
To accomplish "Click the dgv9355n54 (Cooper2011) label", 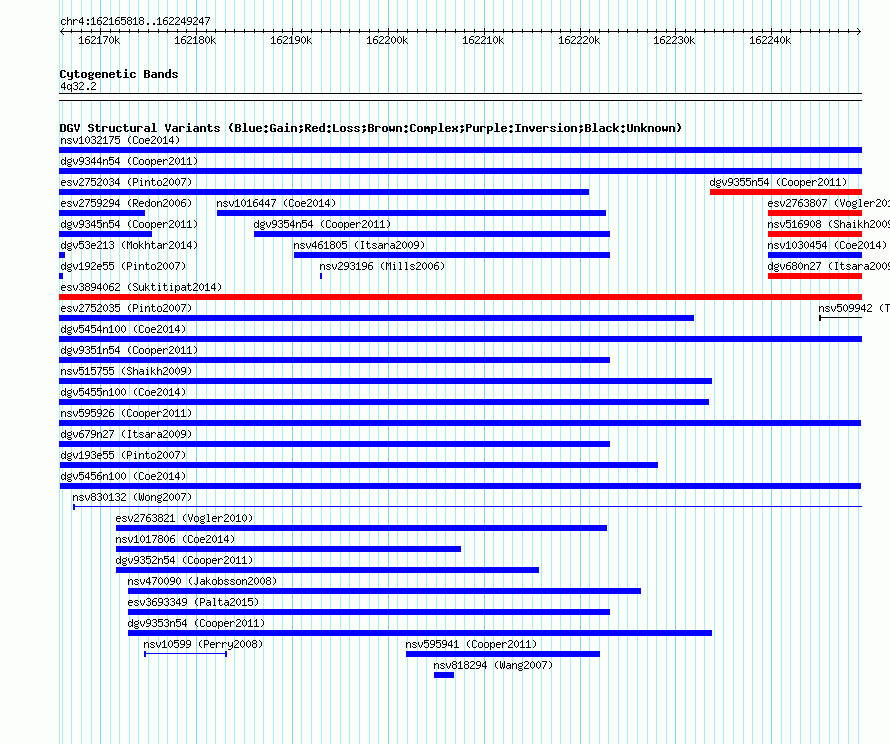I will click(778, 182).
